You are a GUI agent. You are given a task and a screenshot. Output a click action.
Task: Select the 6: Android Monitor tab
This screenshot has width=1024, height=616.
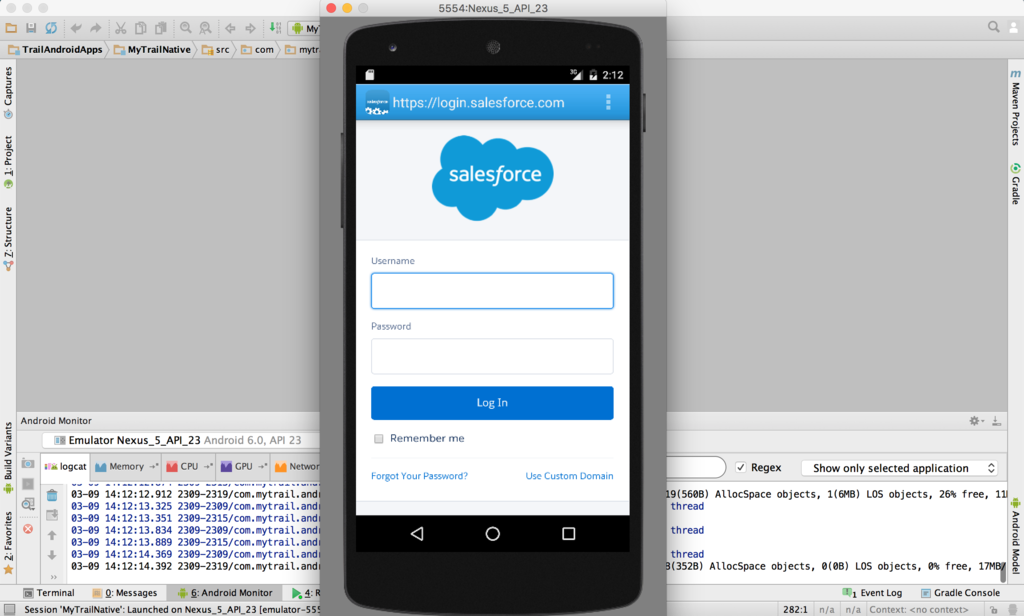pyautogui.click(x=225, y=592)
